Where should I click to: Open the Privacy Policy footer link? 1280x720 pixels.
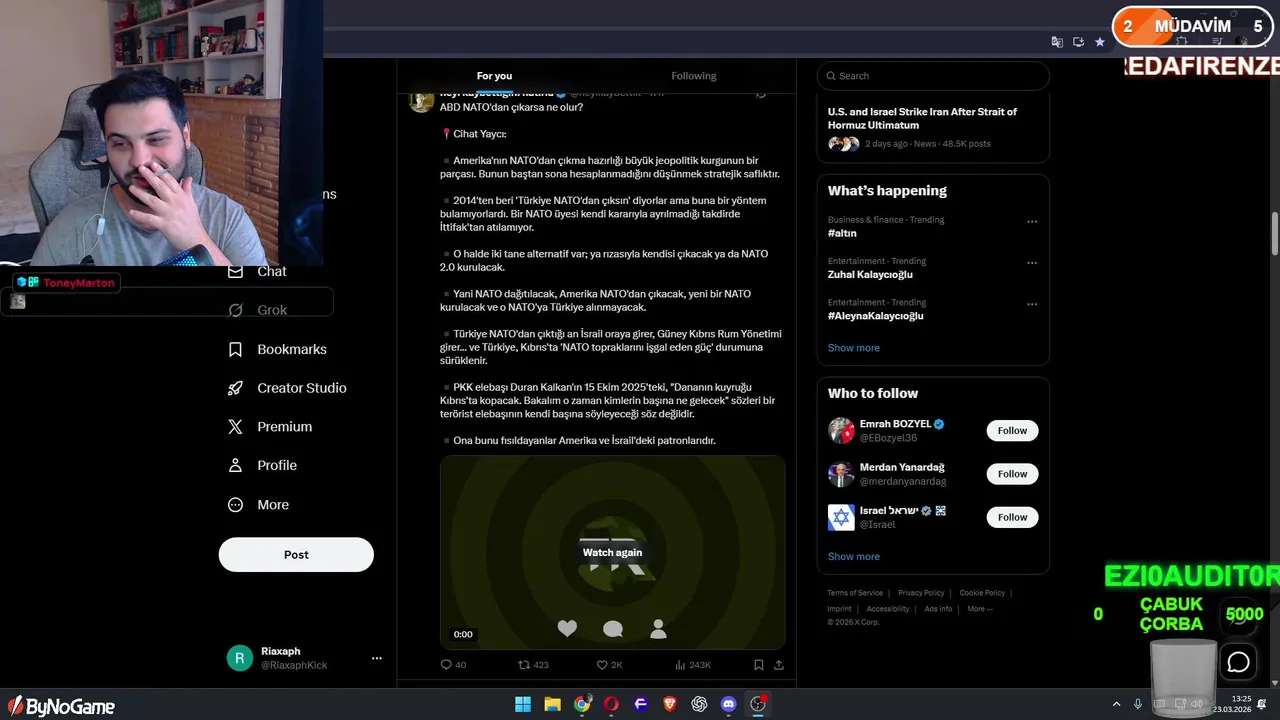pos(921,593)
